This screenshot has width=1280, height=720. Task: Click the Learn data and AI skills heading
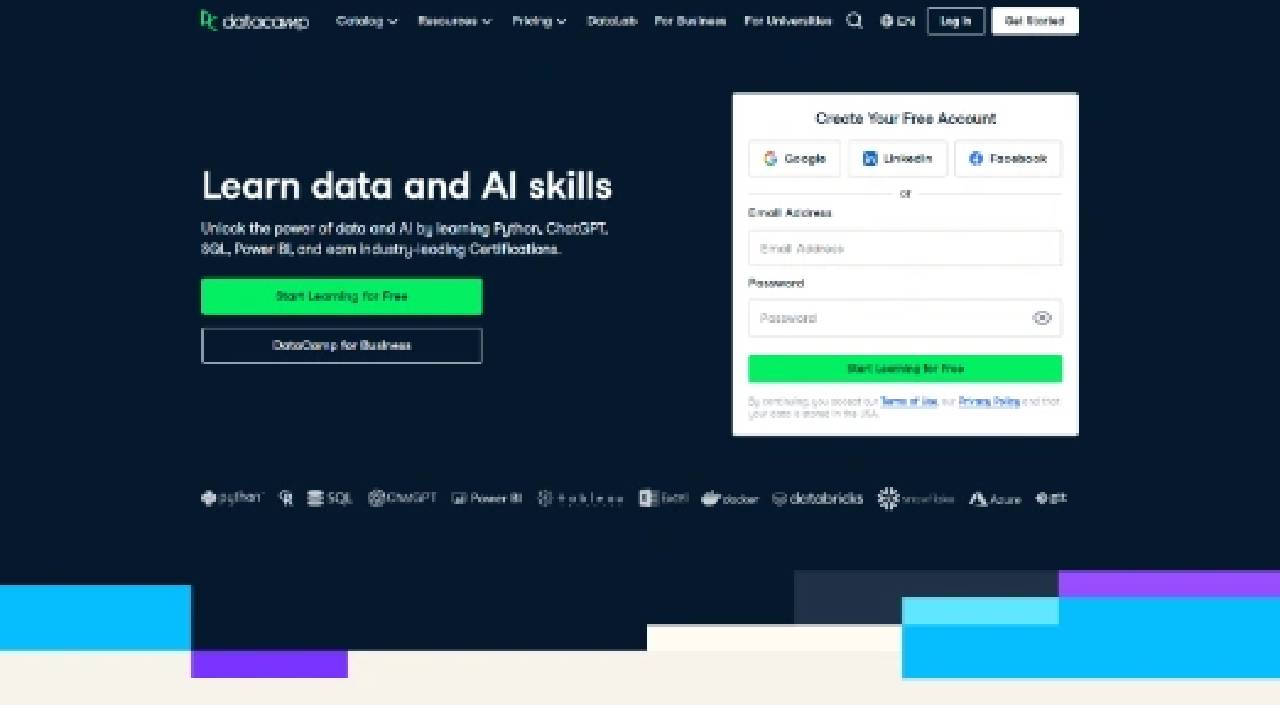[x=407, y=186]
